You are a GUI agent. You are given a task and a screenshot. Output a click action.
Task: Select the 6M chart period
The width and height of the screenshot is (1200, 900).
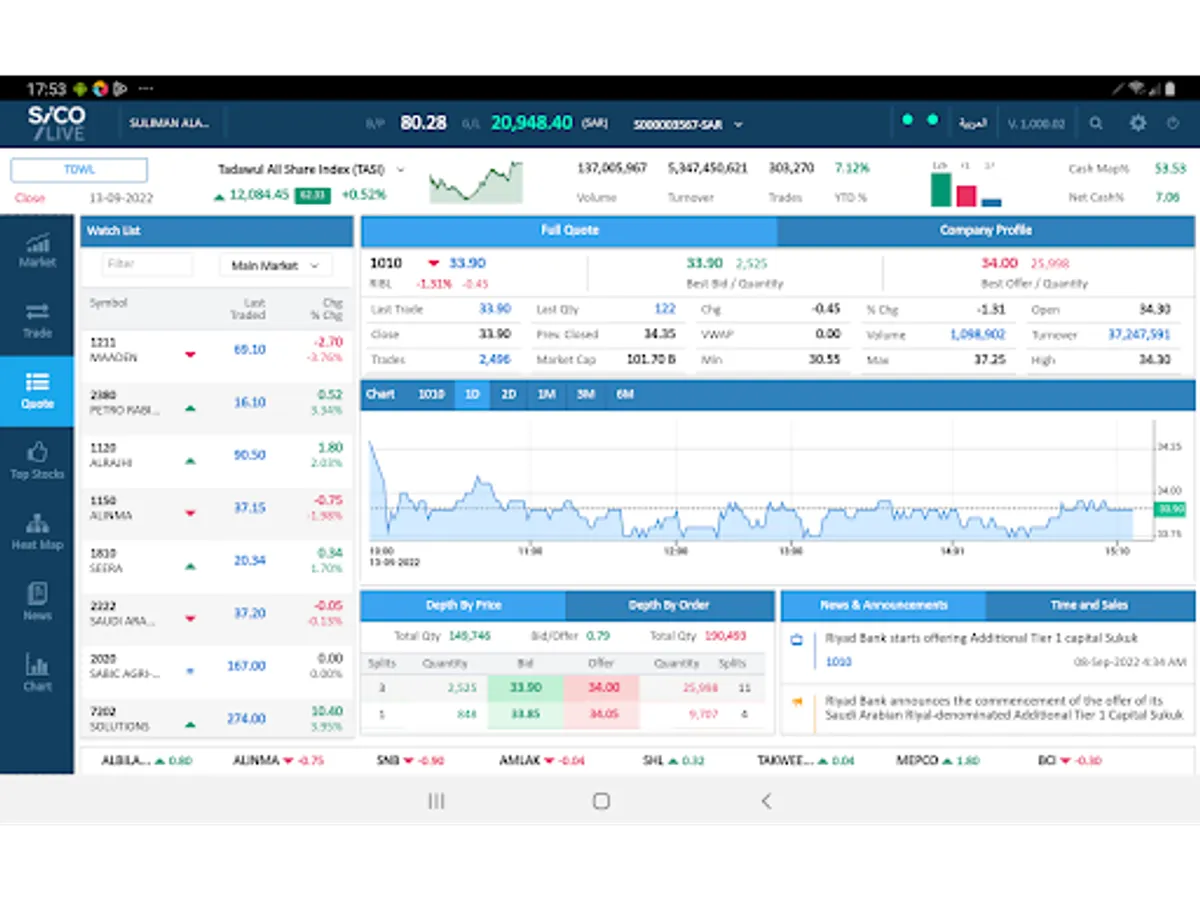(625, 395)
